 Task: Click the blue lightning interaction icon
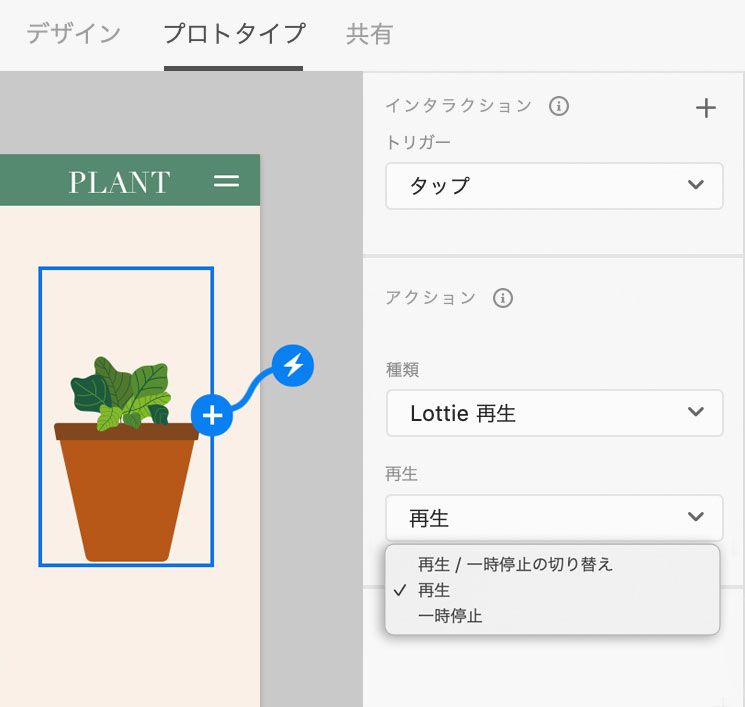(293, 365)
